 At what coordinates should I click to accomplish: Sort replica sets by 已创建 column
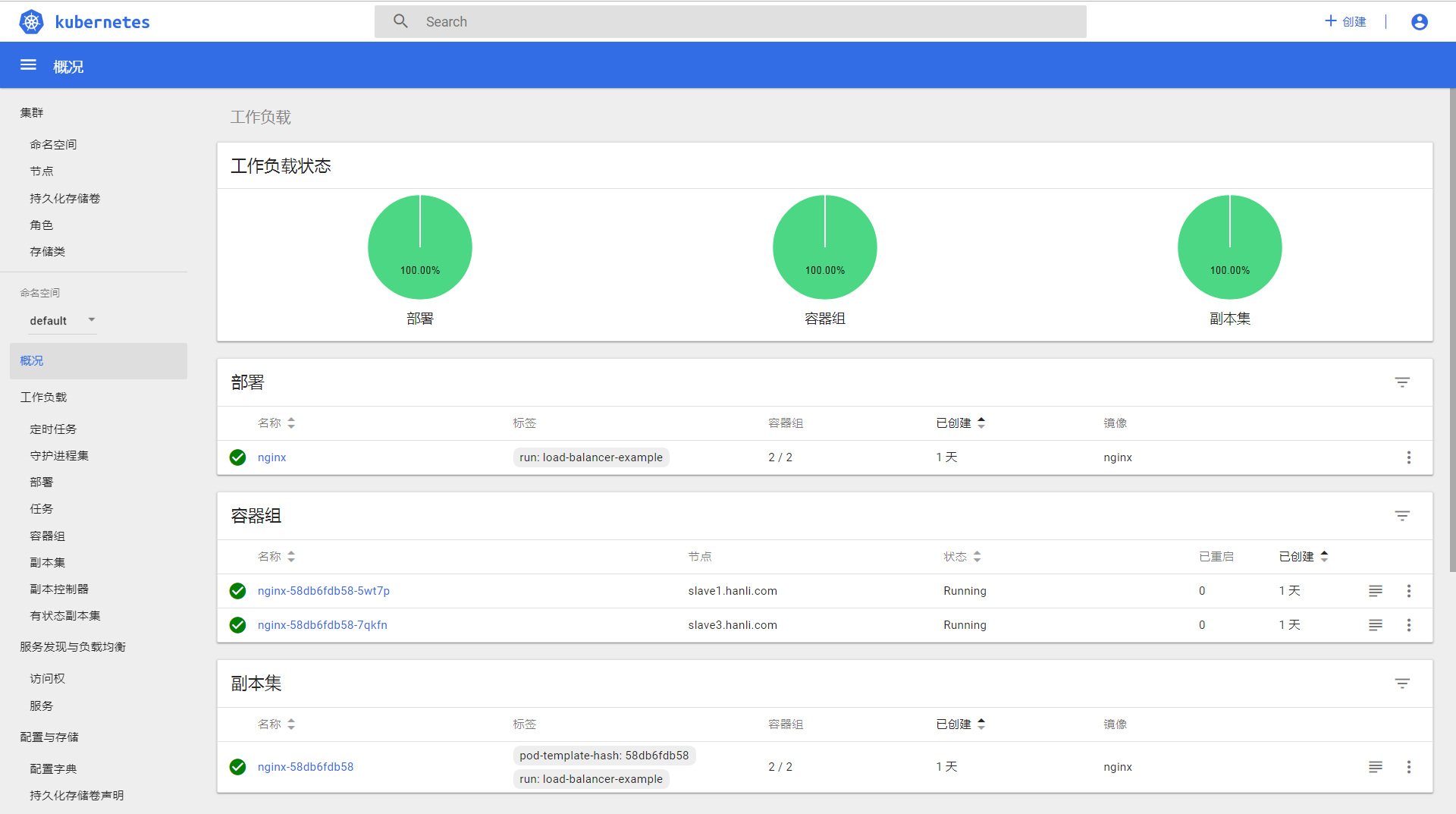[960, 724]
